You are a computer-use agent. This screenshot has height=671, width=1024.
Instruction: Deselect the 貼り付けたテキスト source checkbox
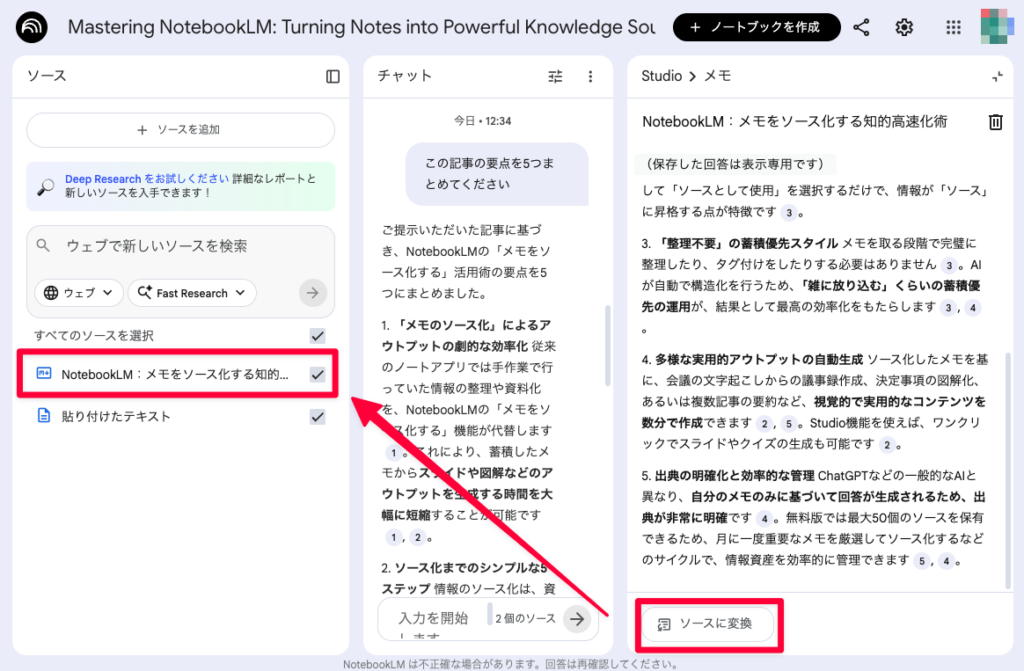pyautogui.click(x=318, y=416)
